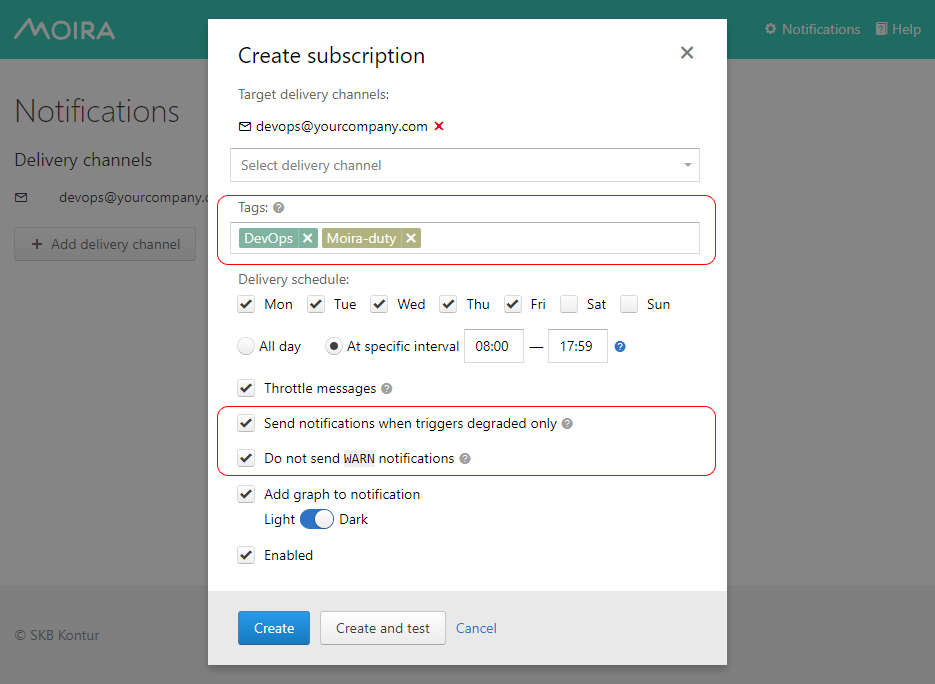
Task: Click the Tags help icon
Action: (x=279, y=208)
